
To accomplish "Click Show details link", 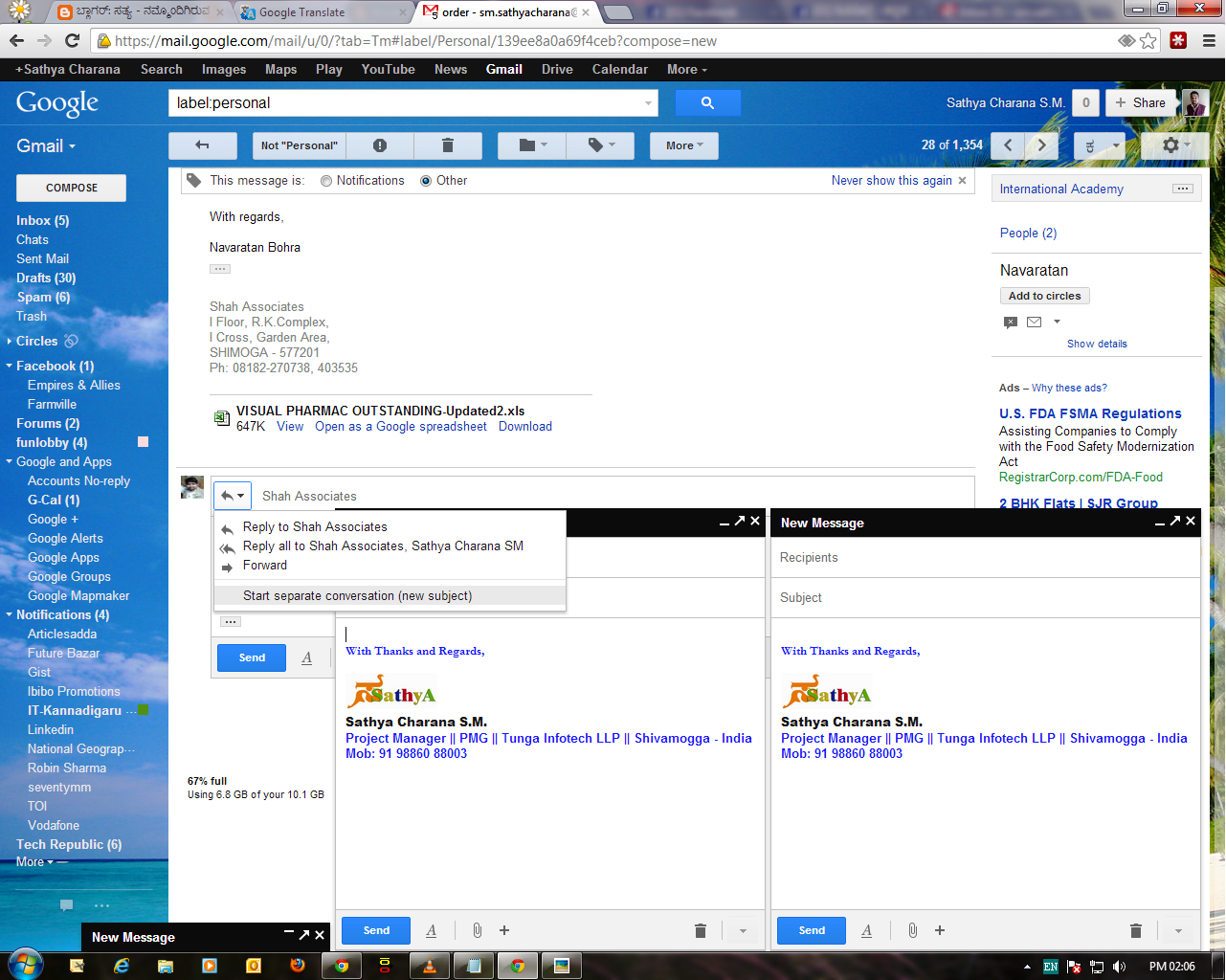I will [x=1097, y=344].
